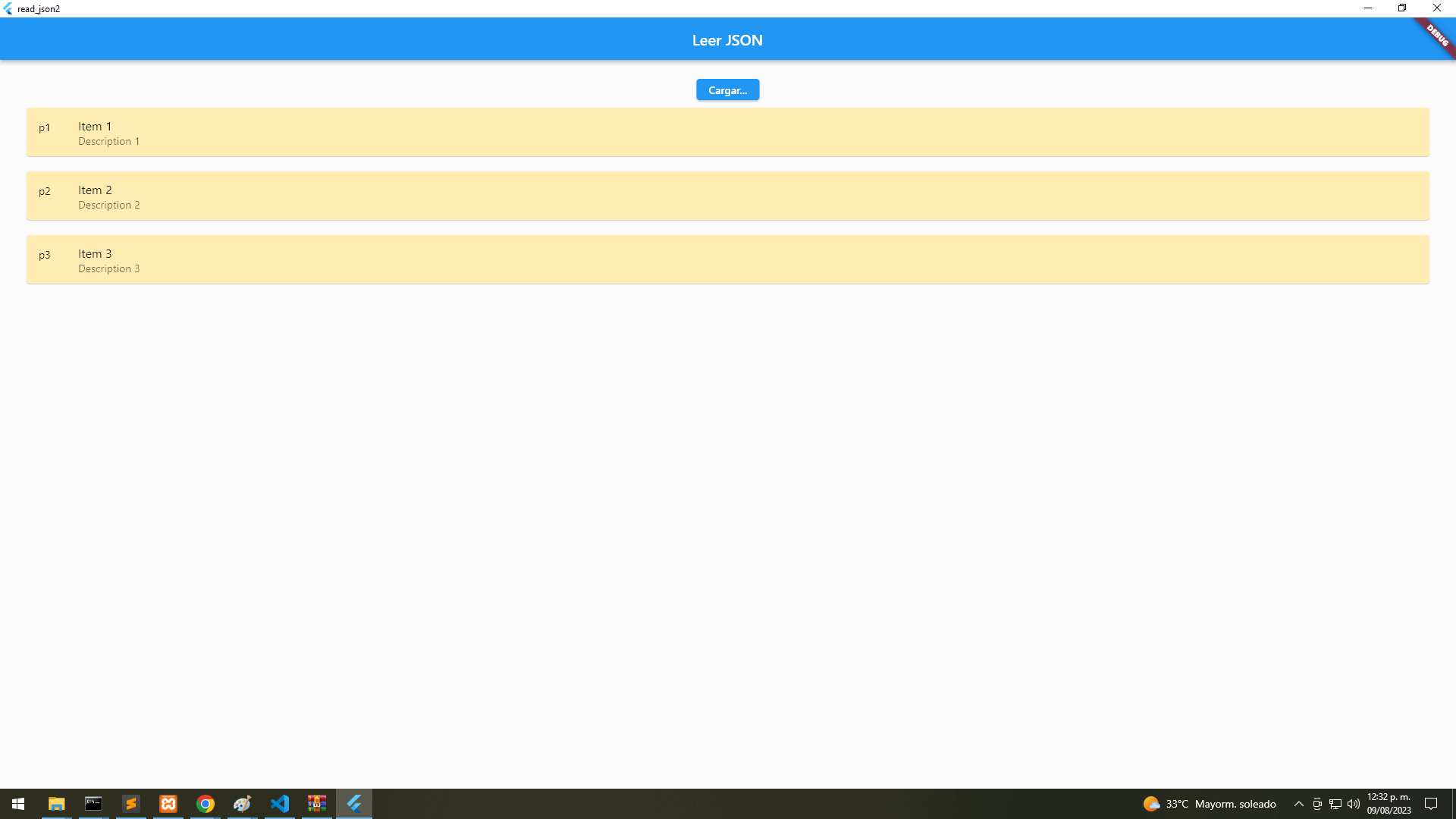
Task: Tap the Item 3 card
Action: click(x=728, y=260)
